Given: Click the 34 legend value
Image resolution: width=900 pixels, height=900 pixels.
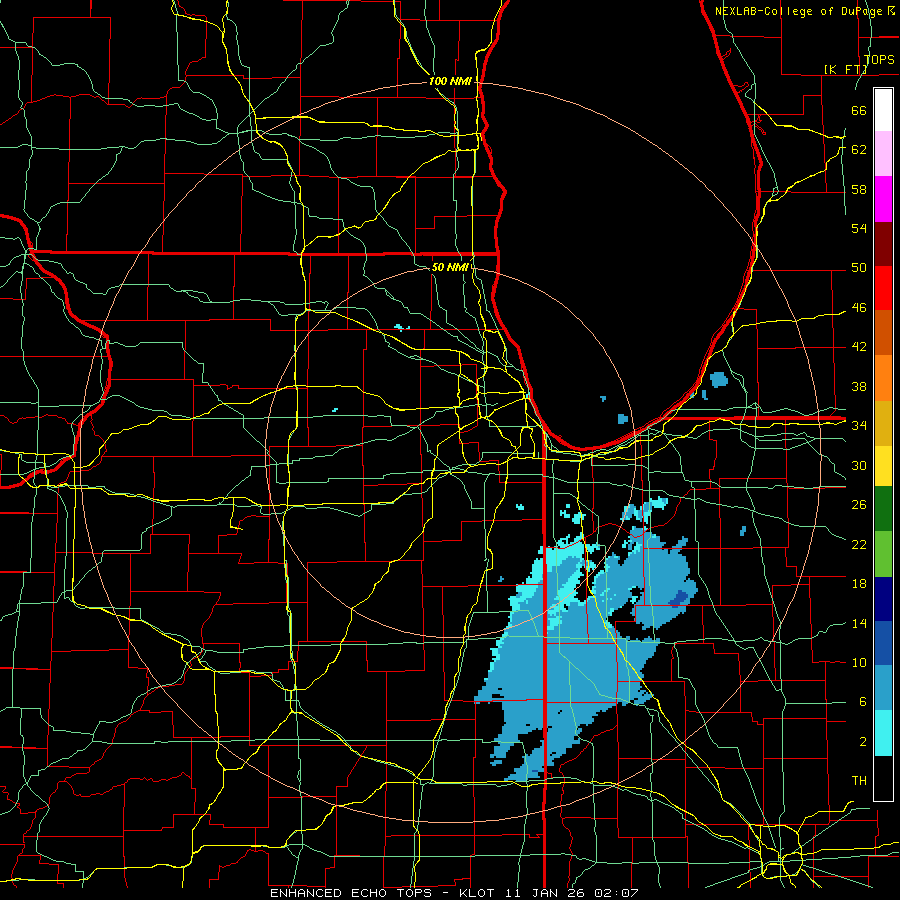Looking at the screenshot, I should click(x=859, y=426).
